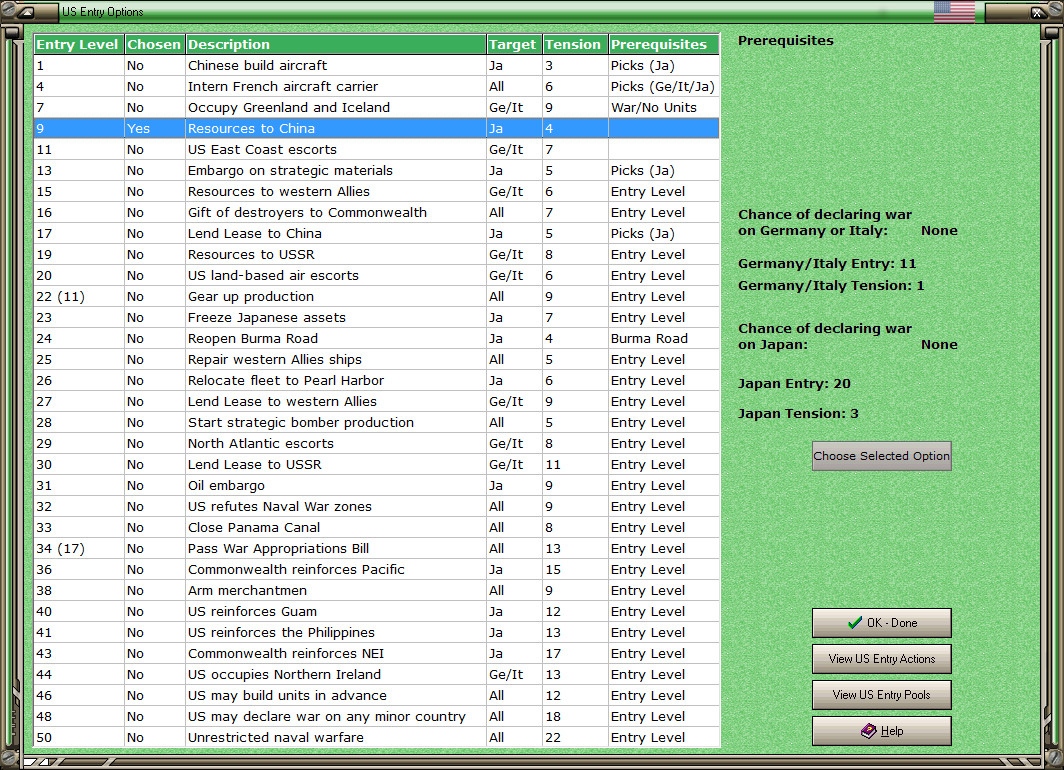Select Pass War Appropriations Bill
This screenshot has width=1064, height=770.
tap(377, 550)
